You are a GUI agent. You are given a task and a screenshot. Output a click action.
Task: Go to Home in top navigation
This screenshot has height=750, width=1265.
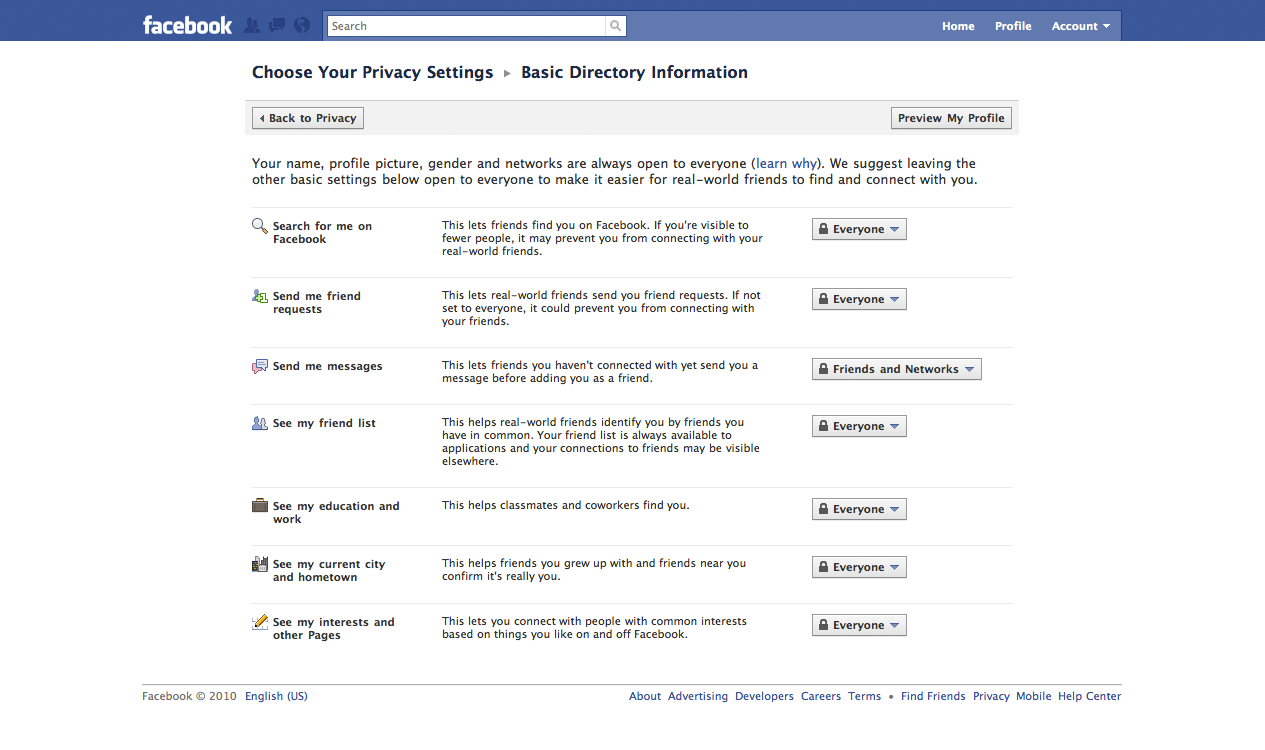(958, 26)
